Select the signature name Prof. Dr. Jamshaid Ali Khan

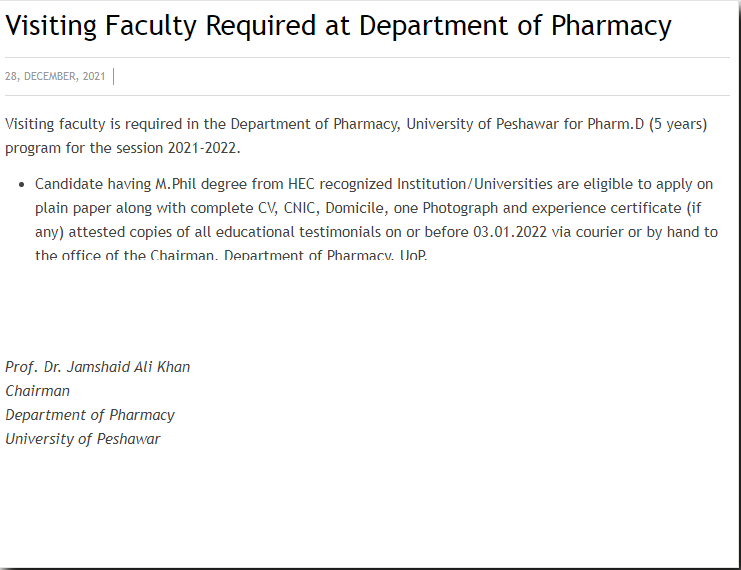click(x=97, y=367)
